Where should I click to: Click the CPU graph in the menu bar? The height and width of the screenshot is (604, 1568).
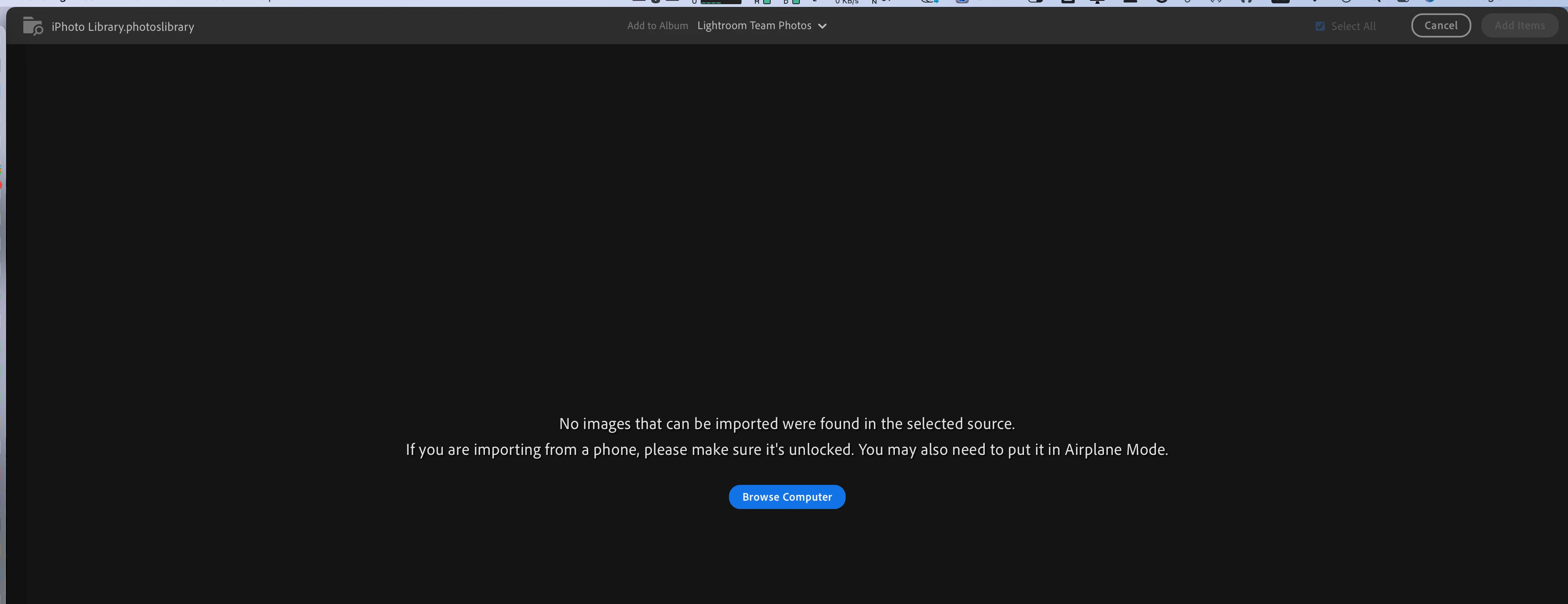(720, 2)
